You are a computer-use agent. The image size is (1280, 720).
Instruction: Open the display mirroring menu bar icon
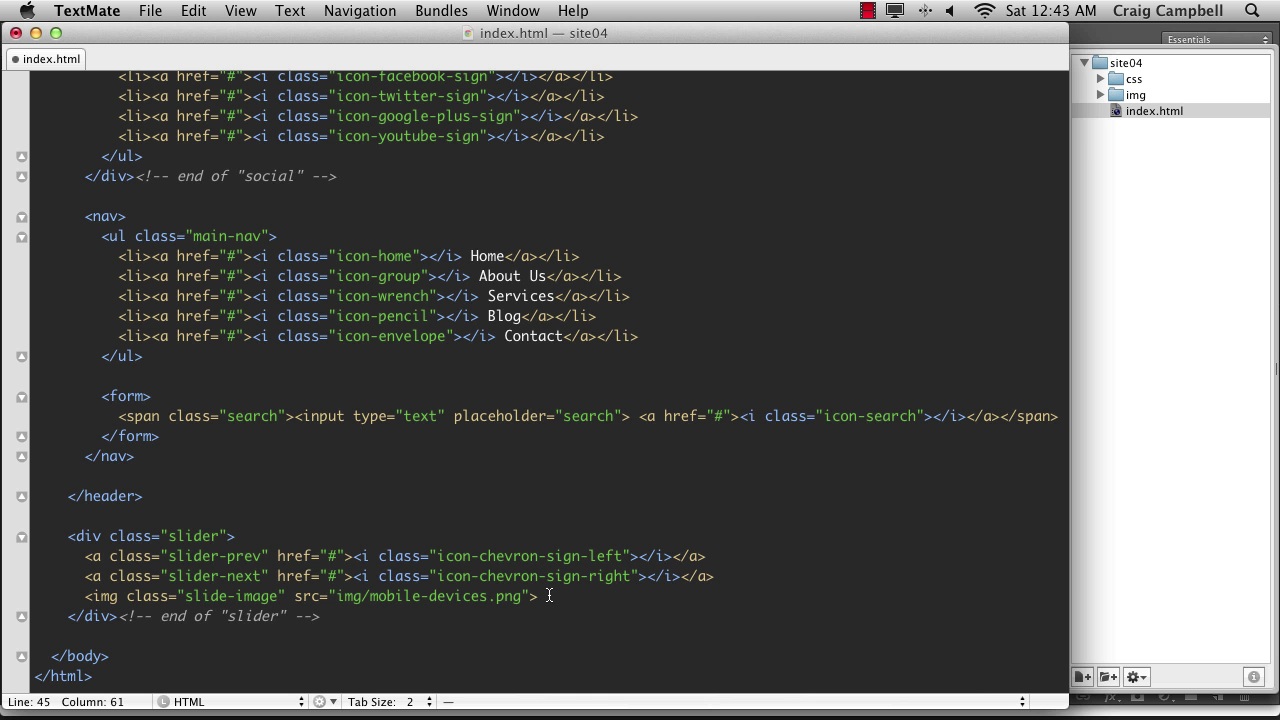tap(896, 11)
